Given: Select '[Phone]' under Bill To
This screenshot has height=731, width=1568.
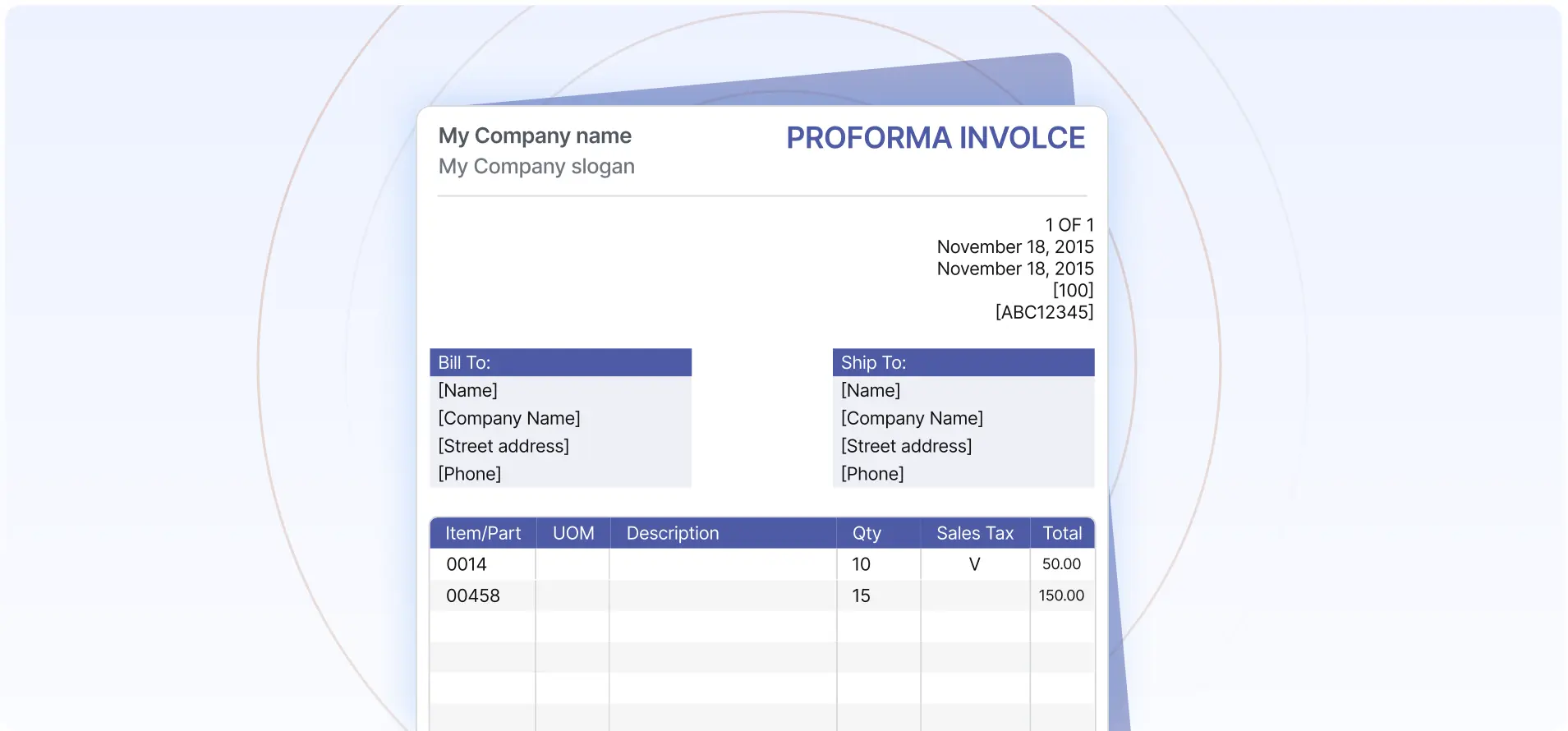Looking at the screenshot, I should [x=470, y=474].
